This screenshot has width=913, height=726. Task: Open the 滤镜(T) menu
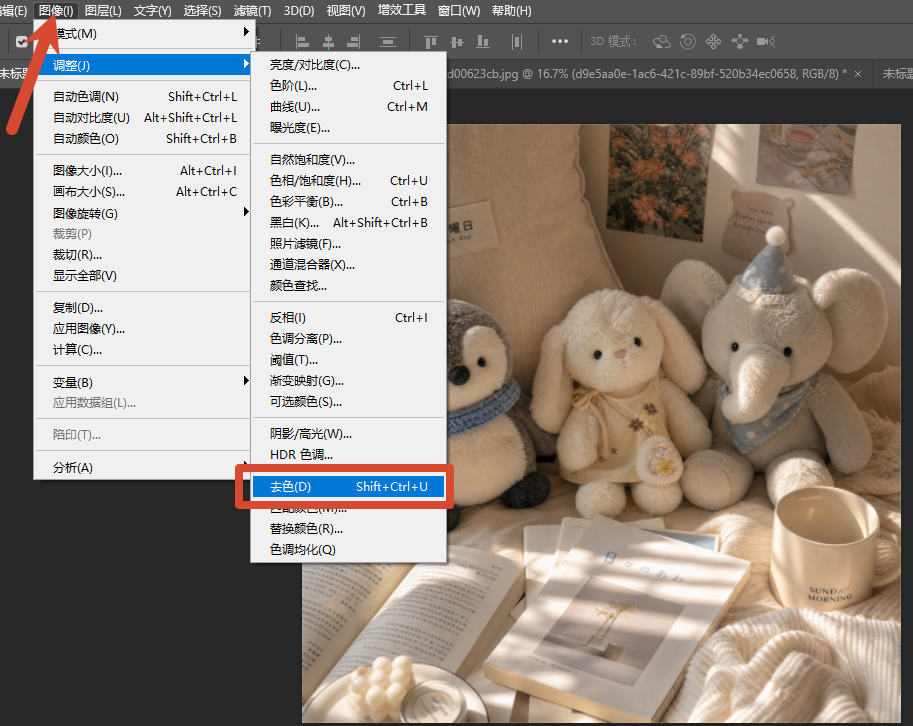[252, 10]
